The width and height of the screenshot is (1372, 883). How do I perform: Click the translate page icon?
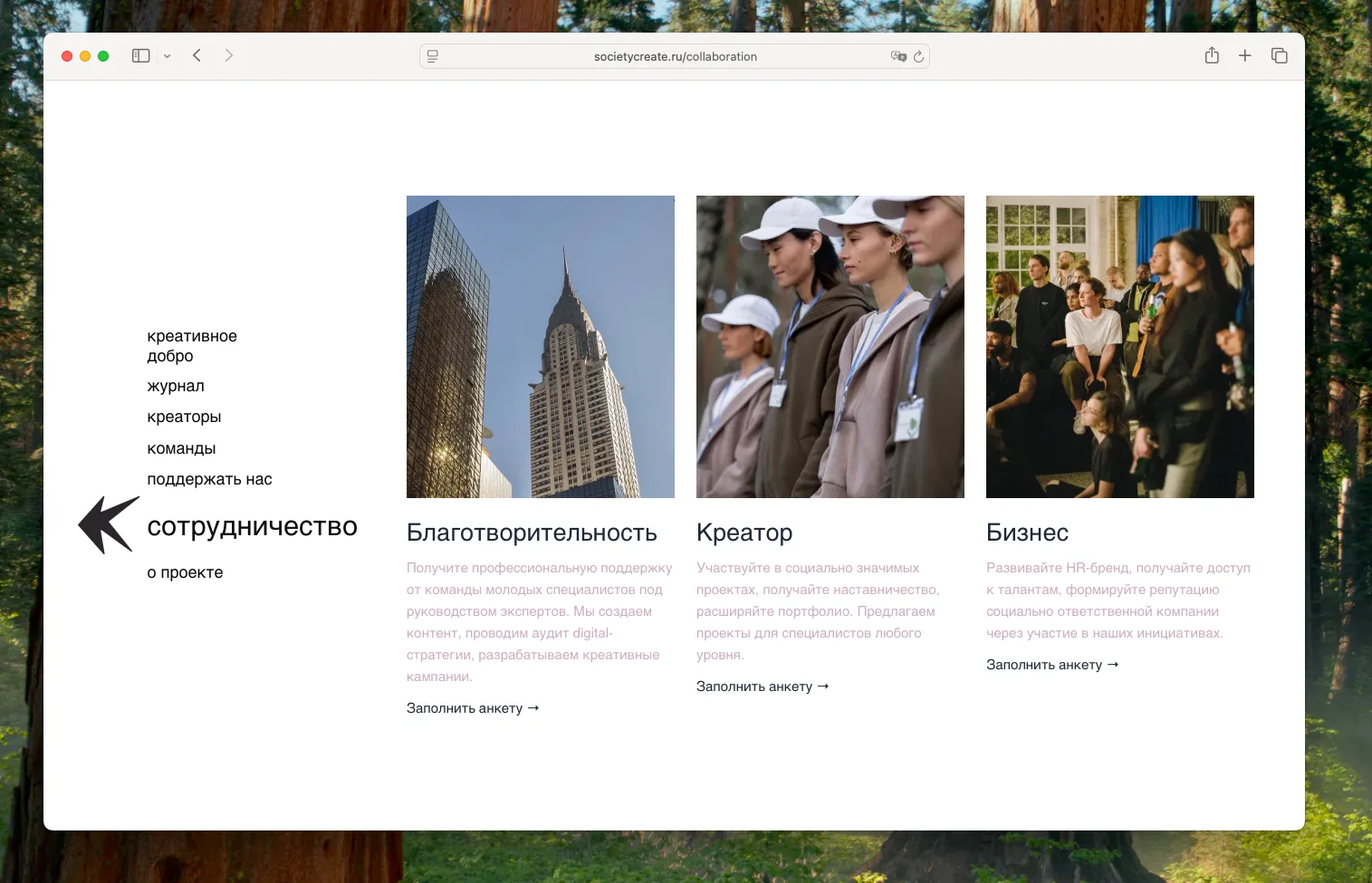coord(898,56)
